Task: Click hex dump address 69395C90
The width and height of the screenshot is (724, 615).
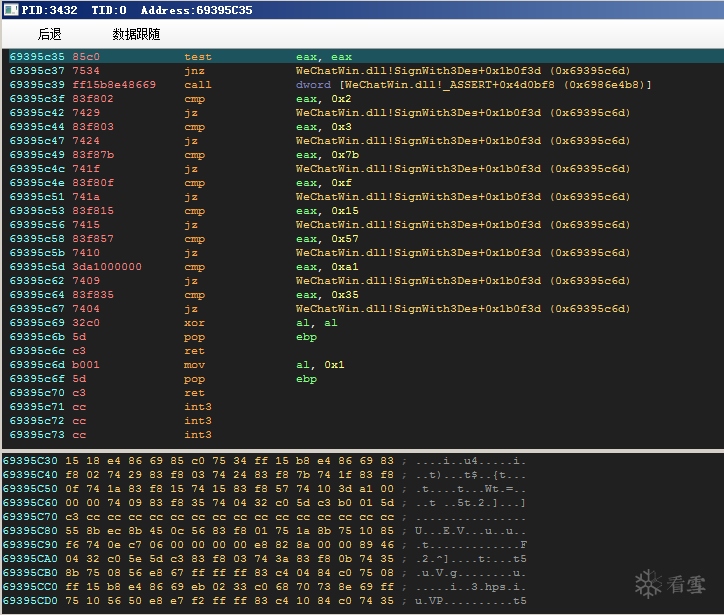Action: pos(30,545)
